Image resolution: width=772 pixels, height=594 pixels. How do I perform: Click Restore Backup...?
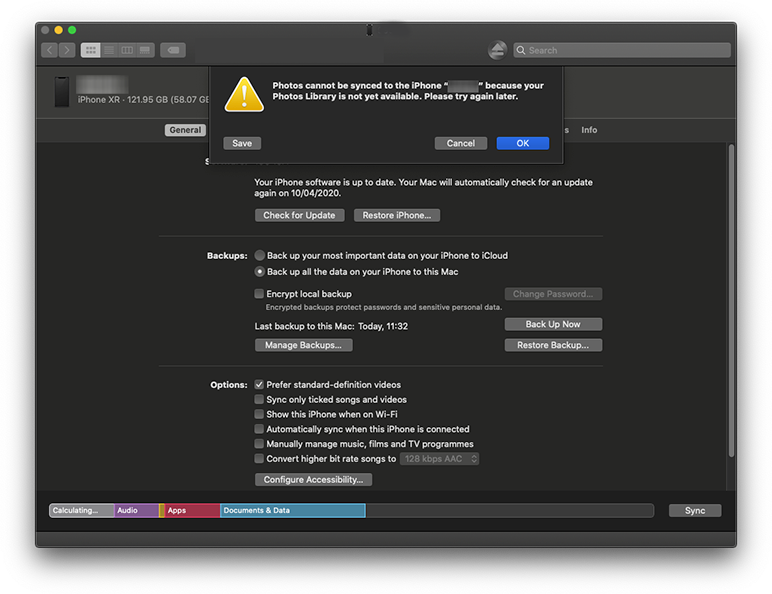pyautogui.click(x=553, y=345)
